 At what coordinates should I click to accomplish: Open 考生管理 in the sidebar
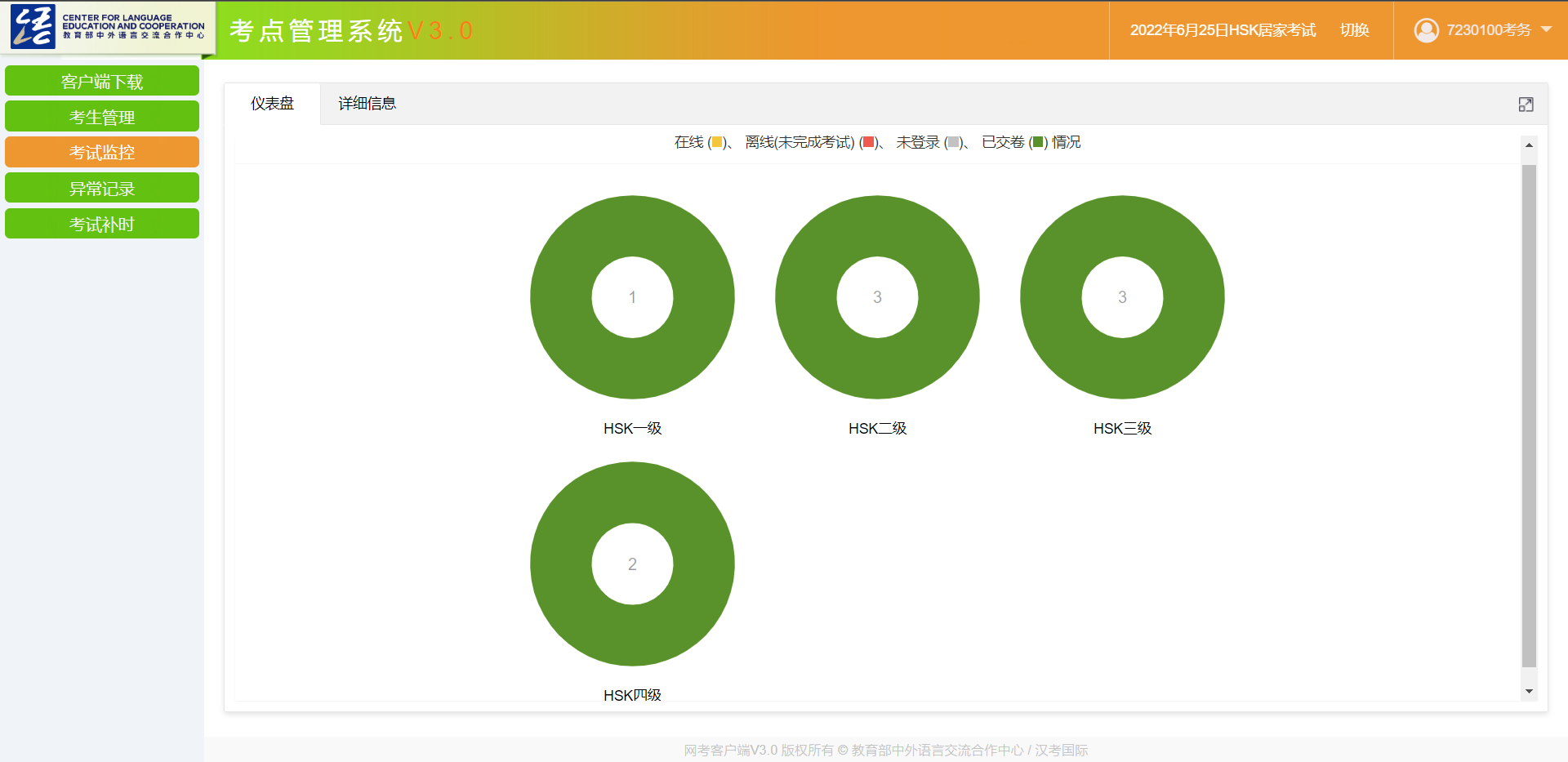pos(102,117)
